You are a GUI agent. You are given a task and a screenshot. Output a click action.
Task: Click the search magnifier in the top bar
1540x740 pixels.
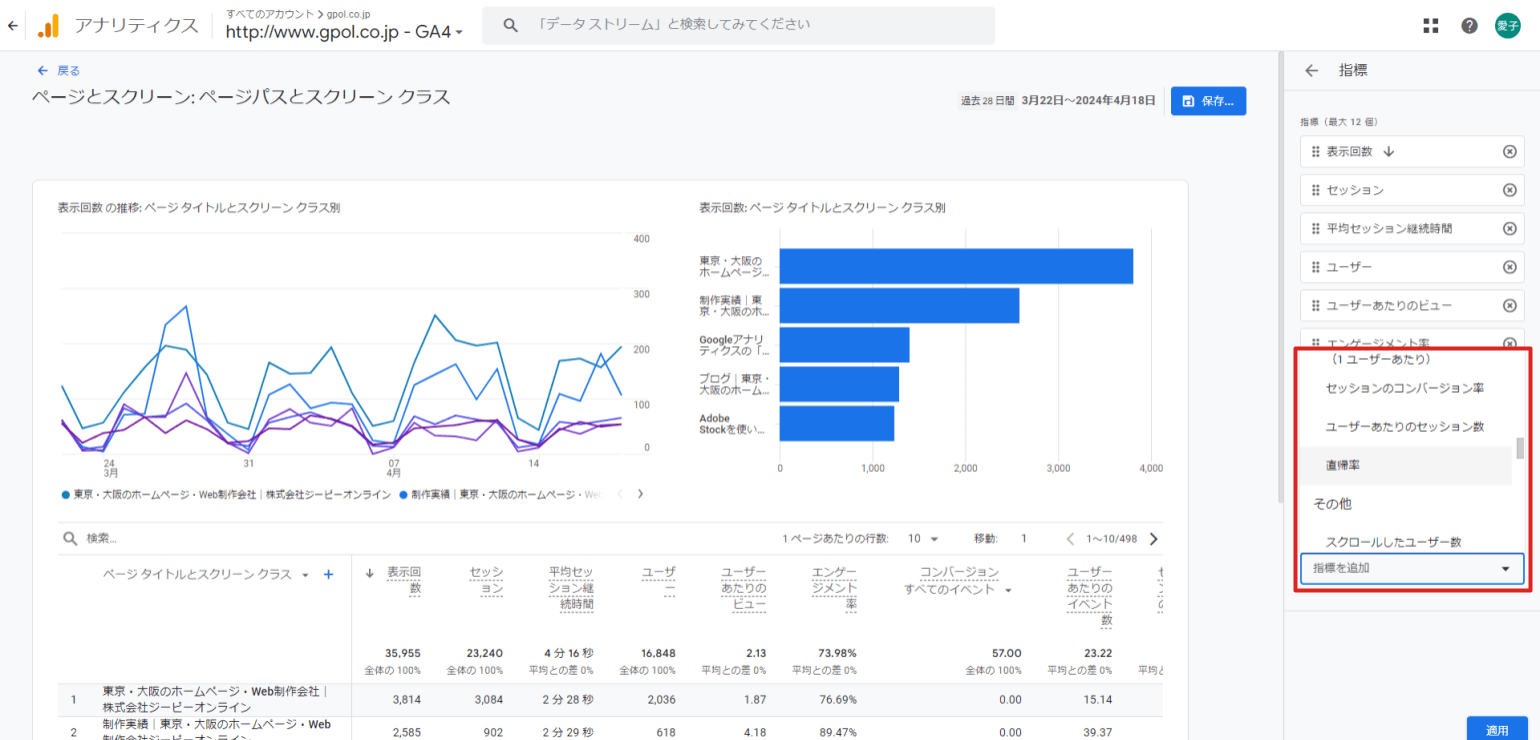pos(510,25)
